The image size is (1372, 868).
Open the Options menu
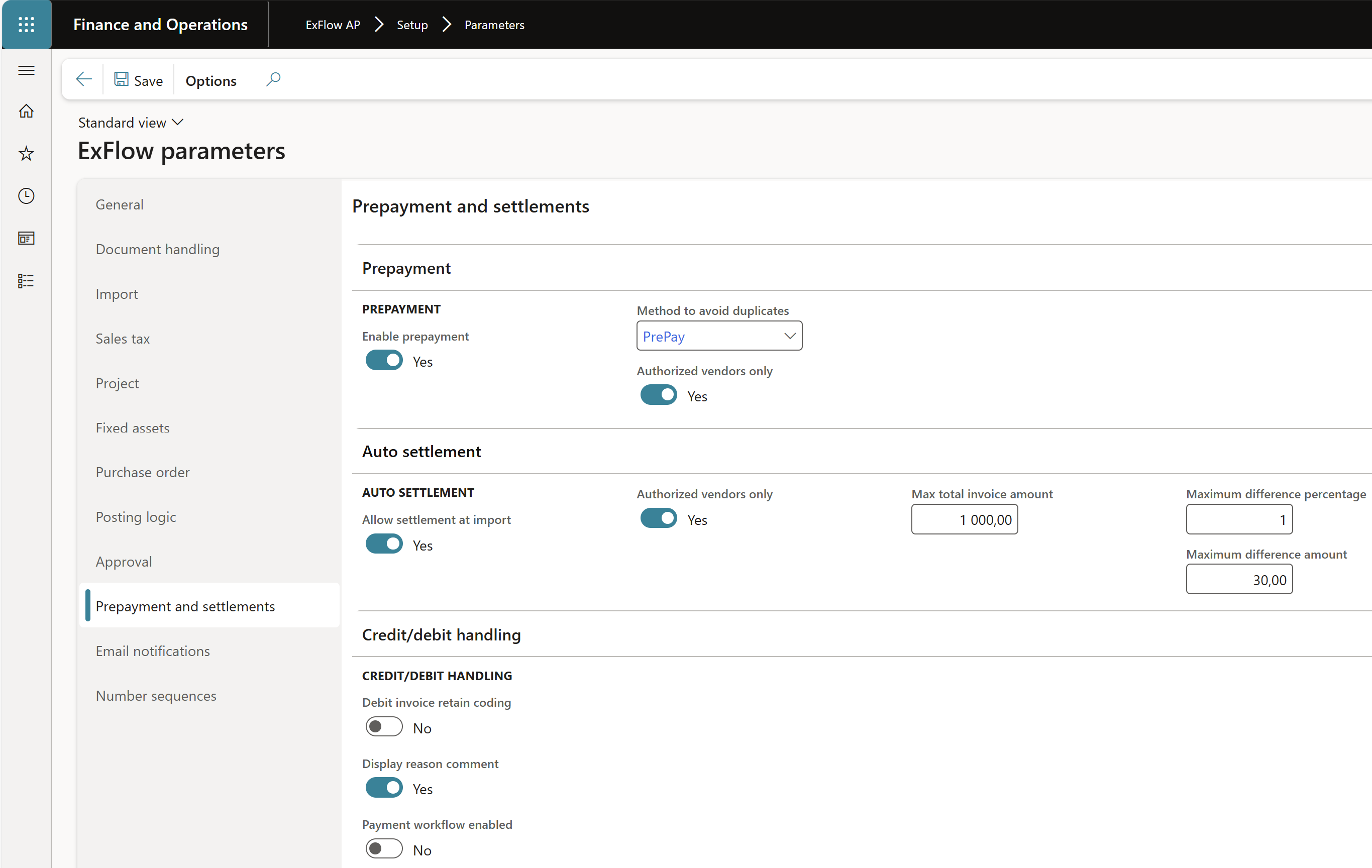tap(211, 80)
